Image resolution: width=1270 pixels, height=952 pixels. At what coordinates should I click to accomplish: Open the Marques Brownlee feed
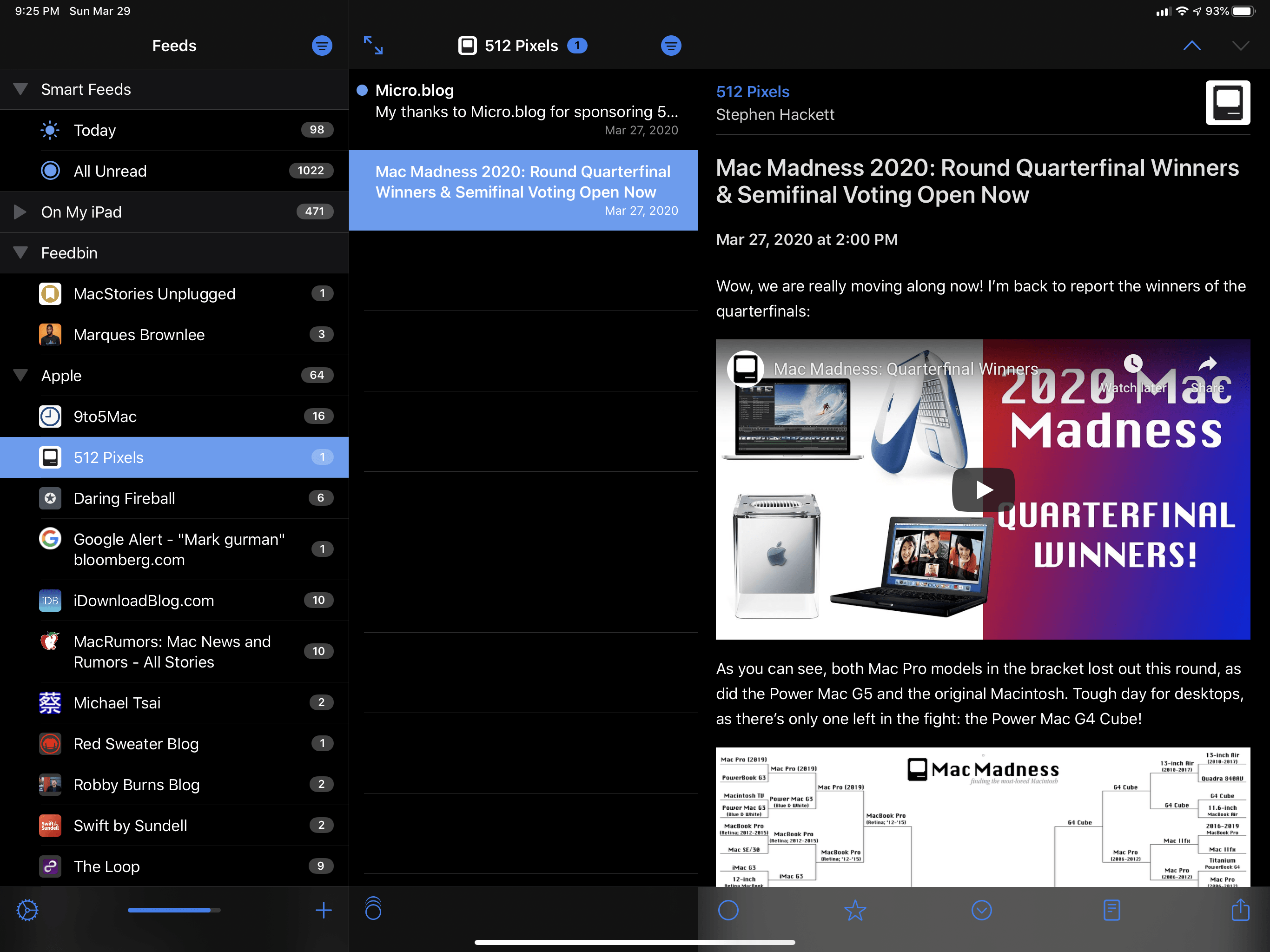click(174, 334)
